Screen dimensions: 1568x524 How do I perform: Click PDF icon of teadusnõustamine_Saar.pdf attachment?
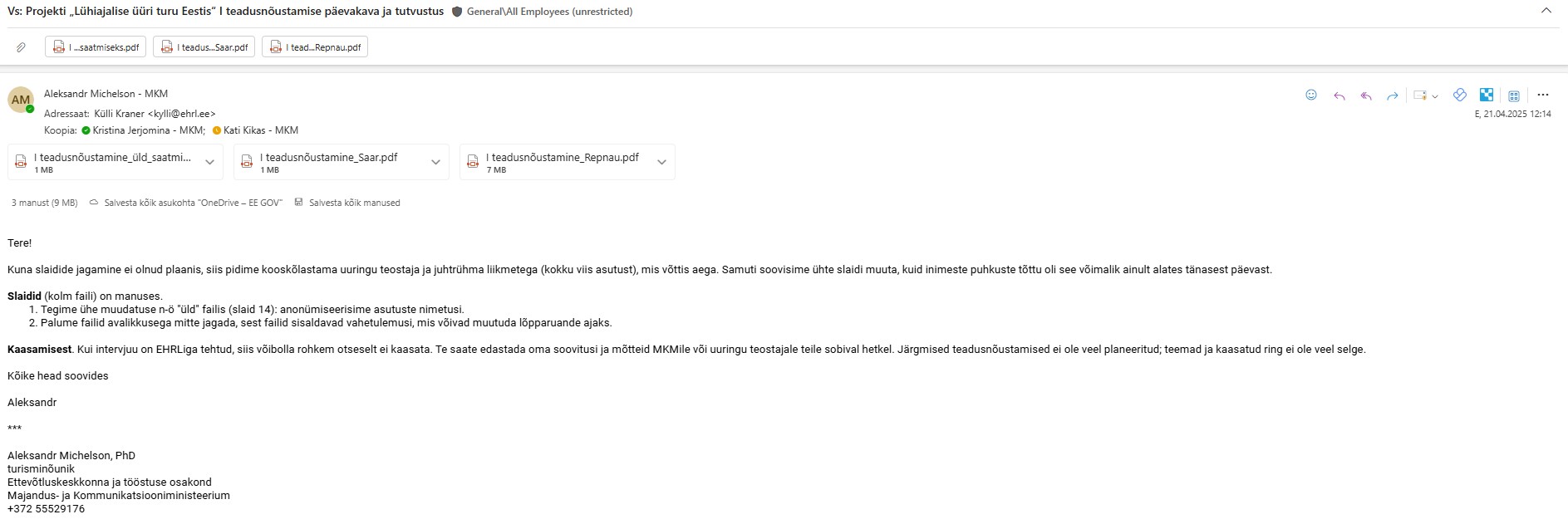pyautogui.click(x=247, y=161)
